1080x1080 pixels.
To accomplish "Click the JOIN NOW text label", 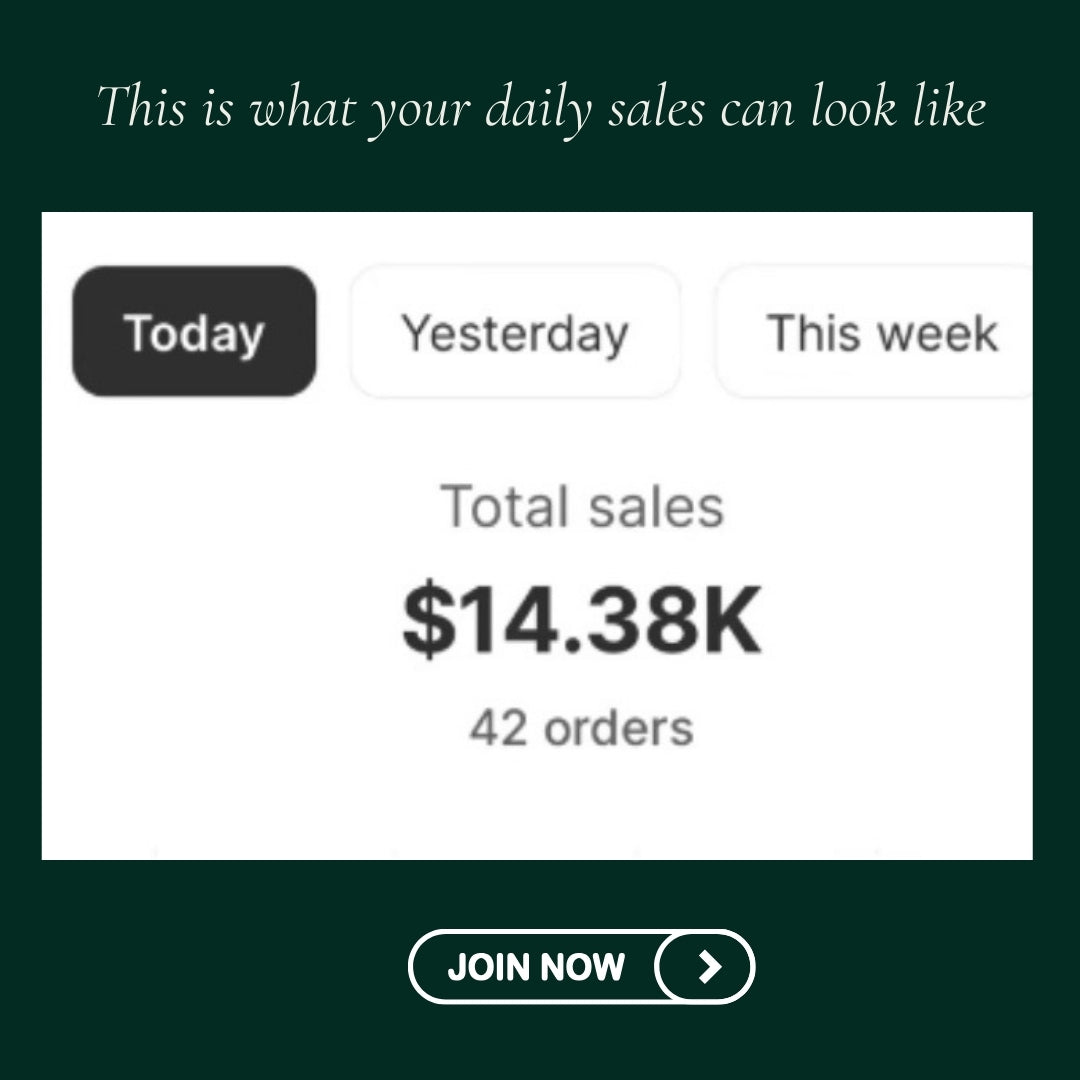I will tap(536, 967).
